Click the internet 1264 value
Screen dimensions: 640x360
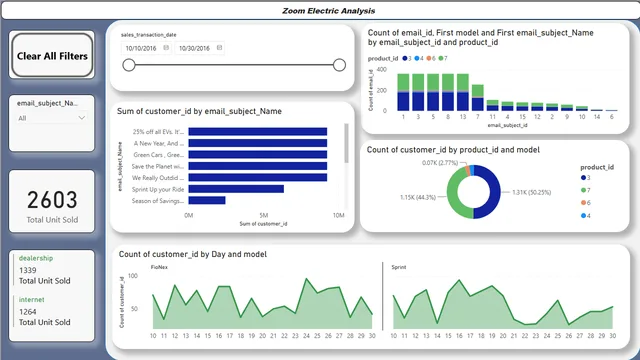27,312
